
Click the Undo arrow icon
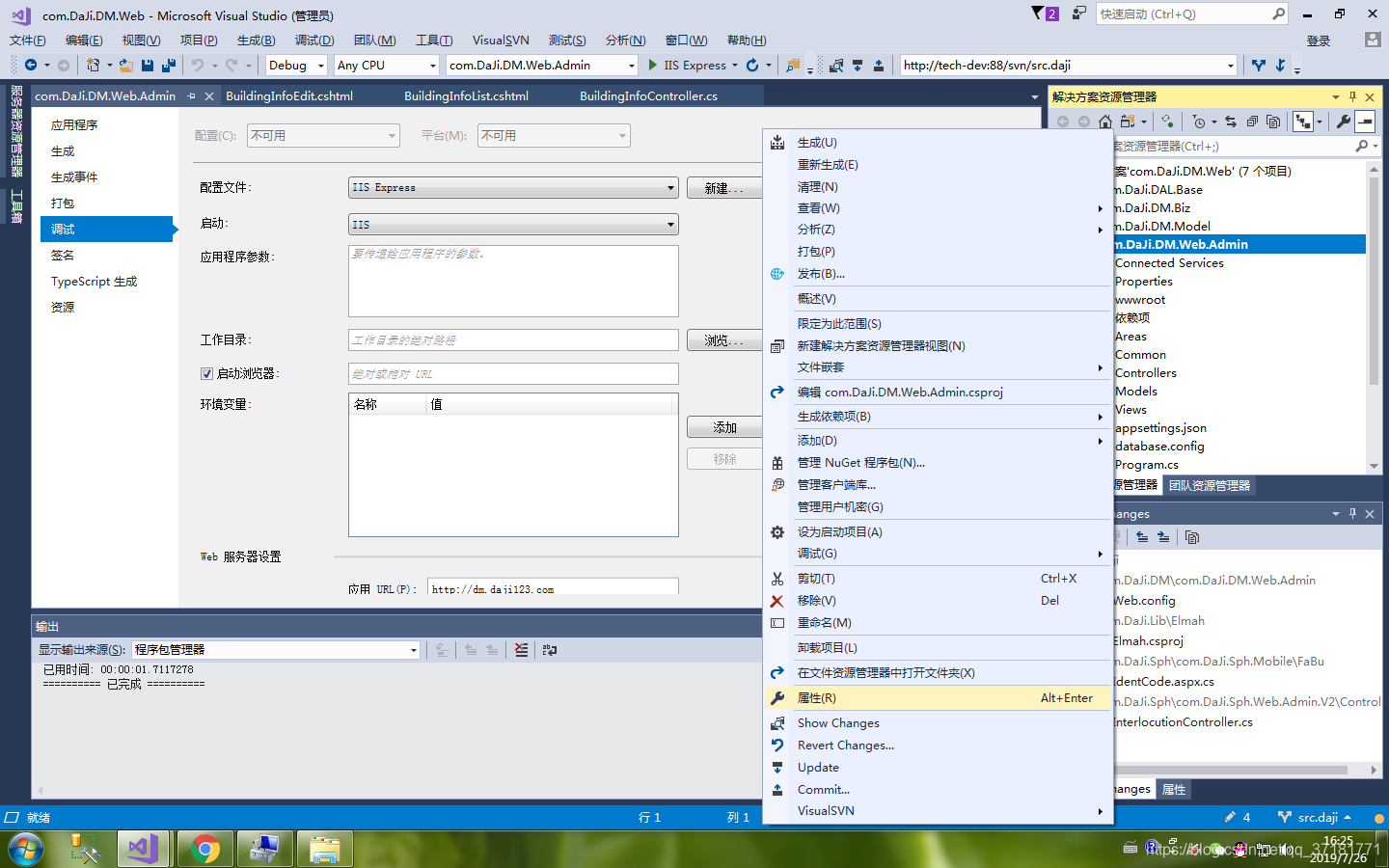point(198,65)
